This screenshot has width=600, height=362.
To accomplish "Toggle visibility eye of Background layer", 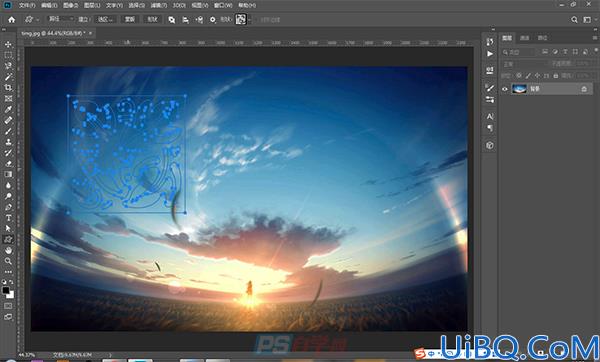I will pos(505,89).
